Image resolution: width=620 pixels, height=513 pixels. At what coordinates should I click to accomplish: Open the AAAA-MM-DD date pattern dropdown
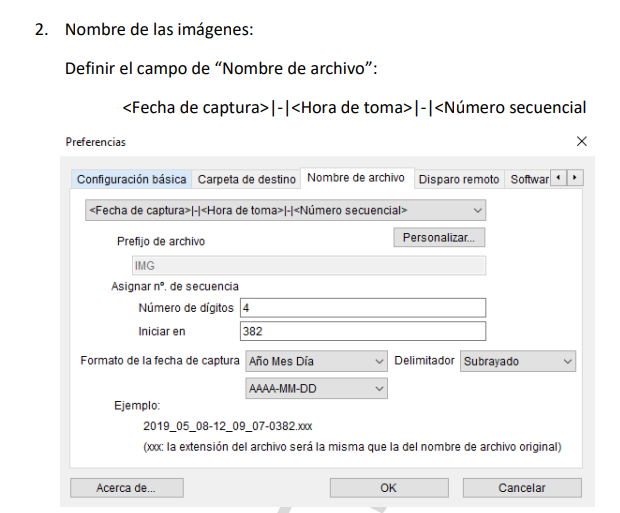click(315, 387)
